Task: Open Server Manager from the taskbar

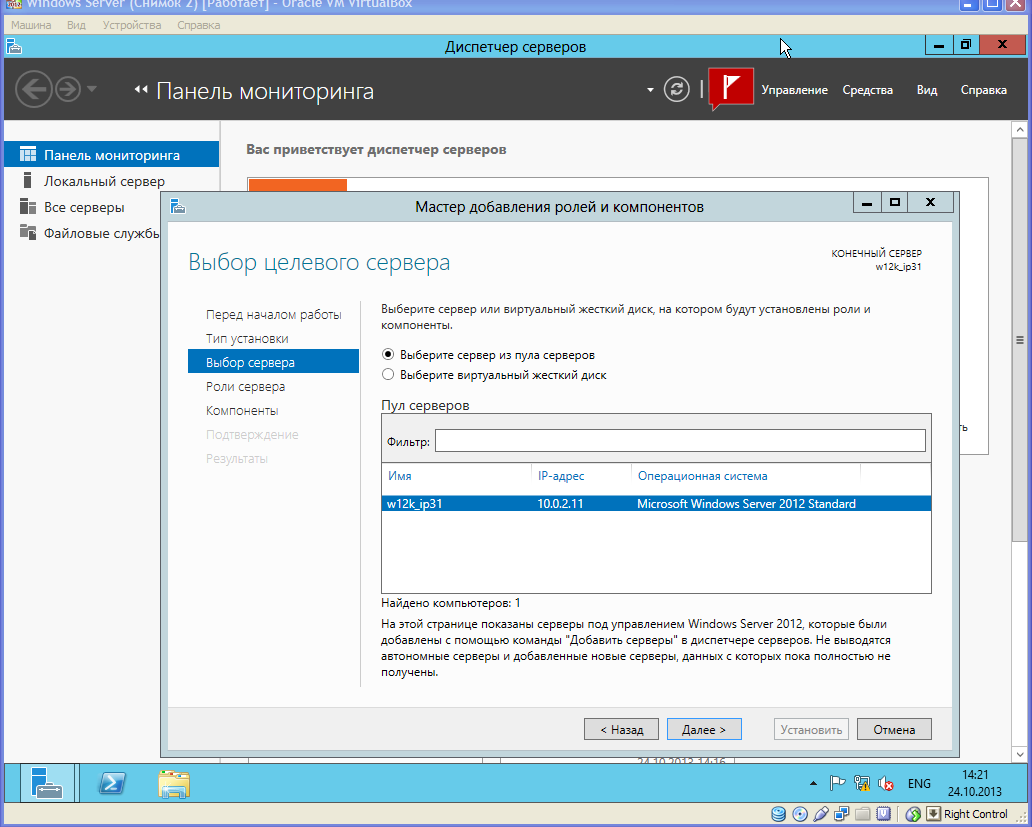Action: point(49,783)
